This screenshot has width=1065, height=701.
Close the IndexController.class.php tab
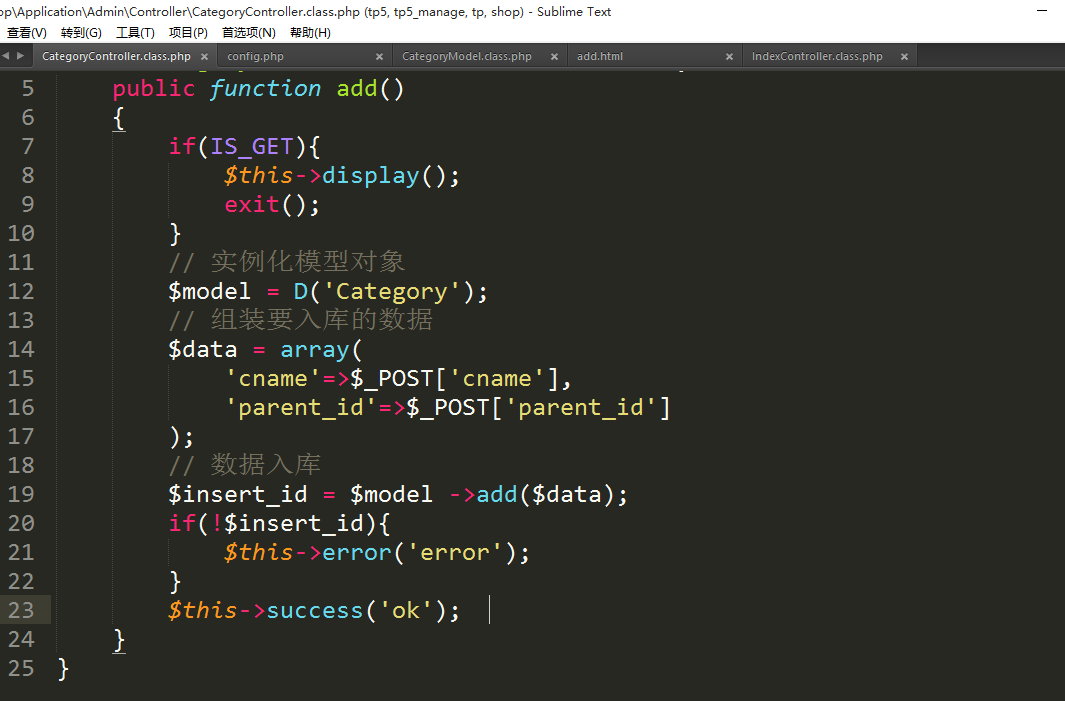(904, 57)
